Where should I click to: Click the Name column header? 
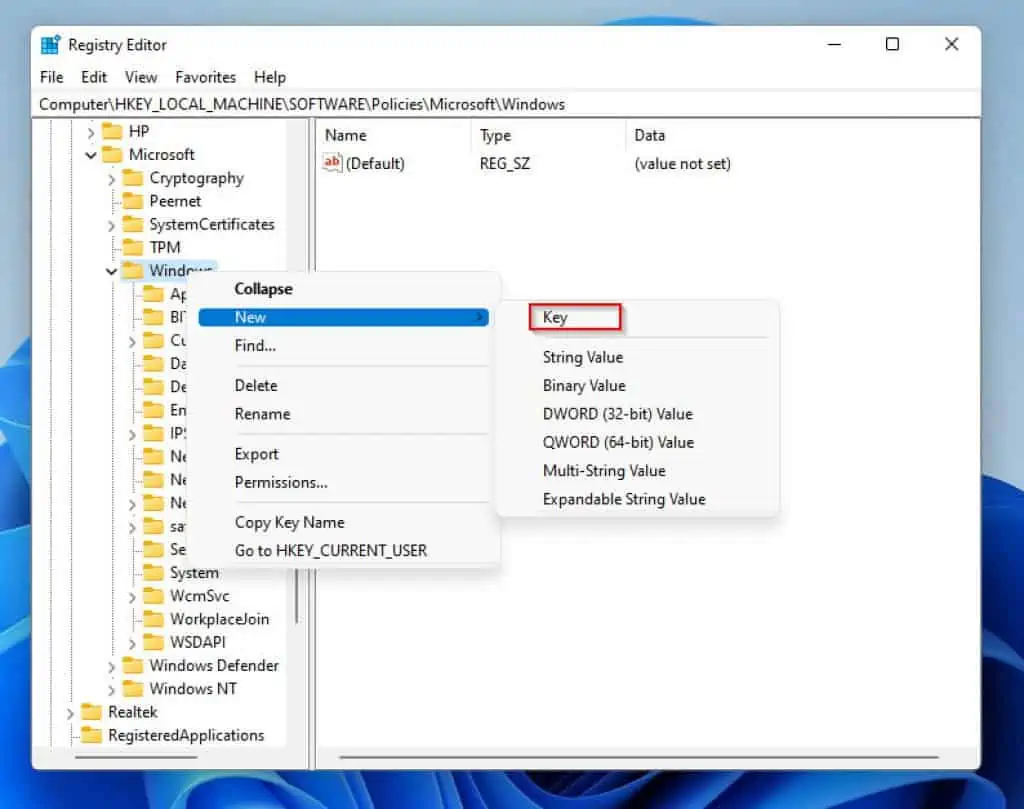(344, 135)
